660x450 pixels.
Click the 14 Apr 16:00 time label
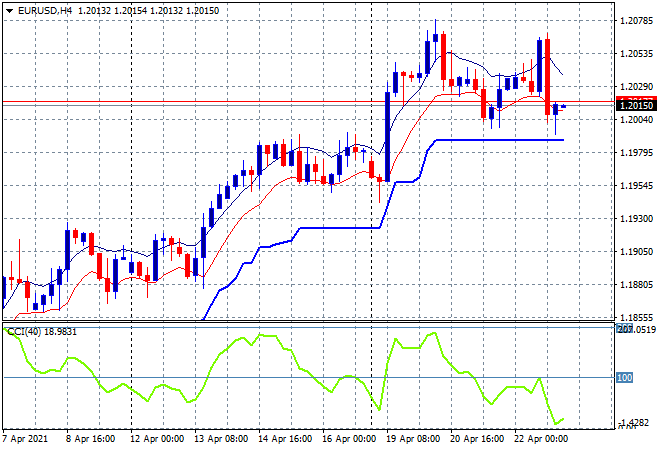click(x=285, y=439)
